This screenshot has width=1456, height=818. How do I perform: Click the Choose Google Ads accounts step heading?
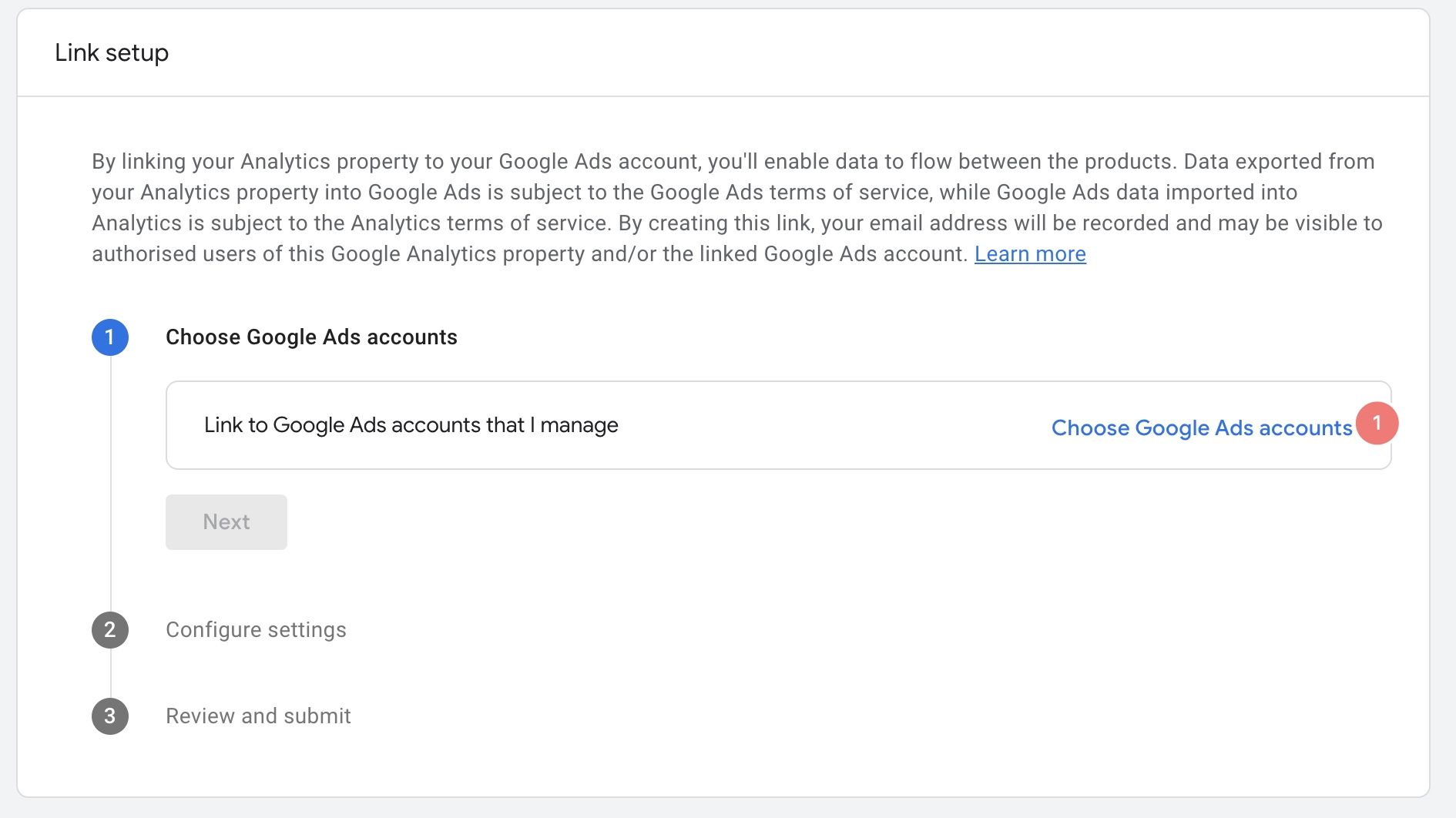coord(311,337)
